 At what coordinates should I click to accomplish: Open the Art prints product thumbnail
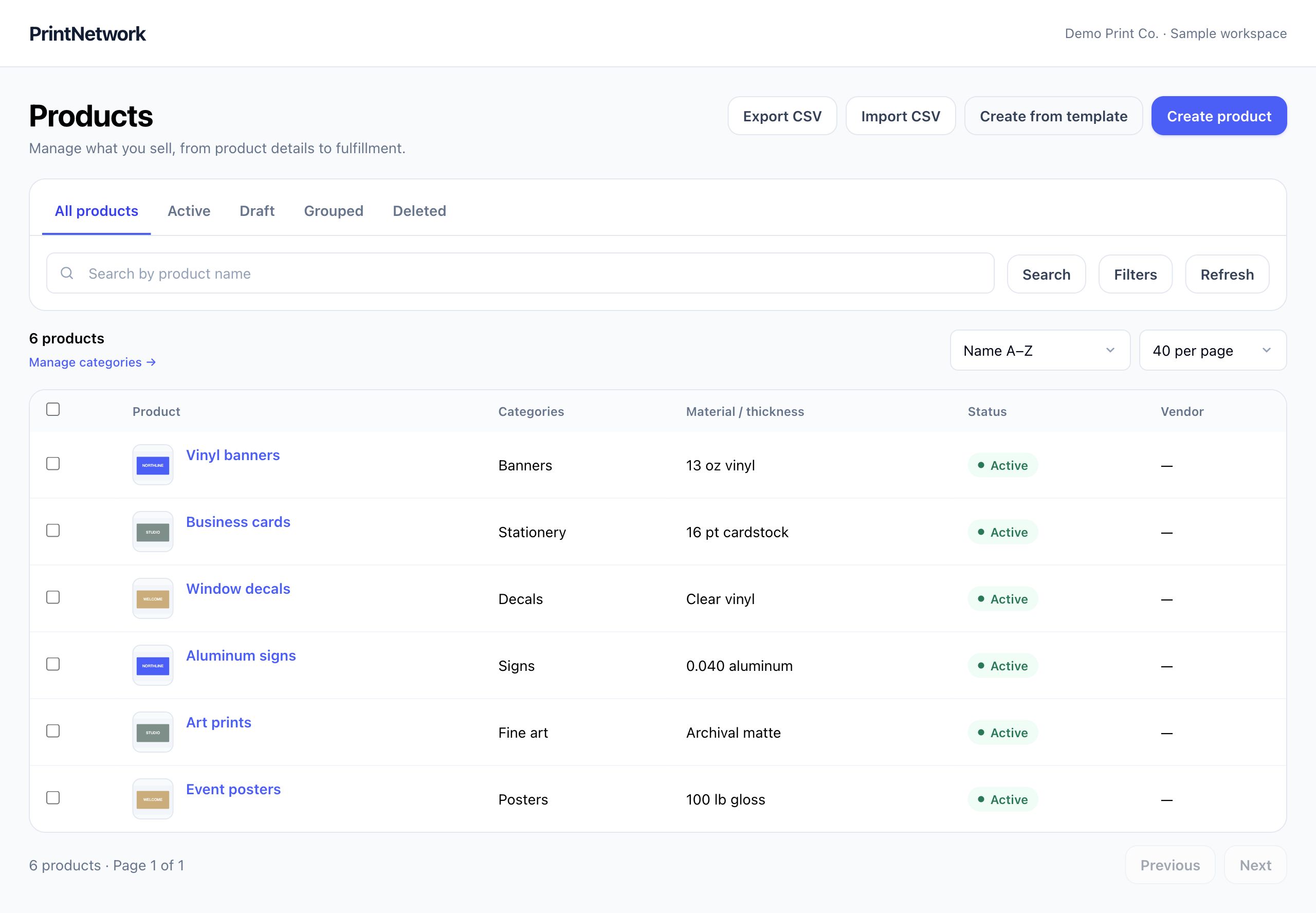point(153,733)
